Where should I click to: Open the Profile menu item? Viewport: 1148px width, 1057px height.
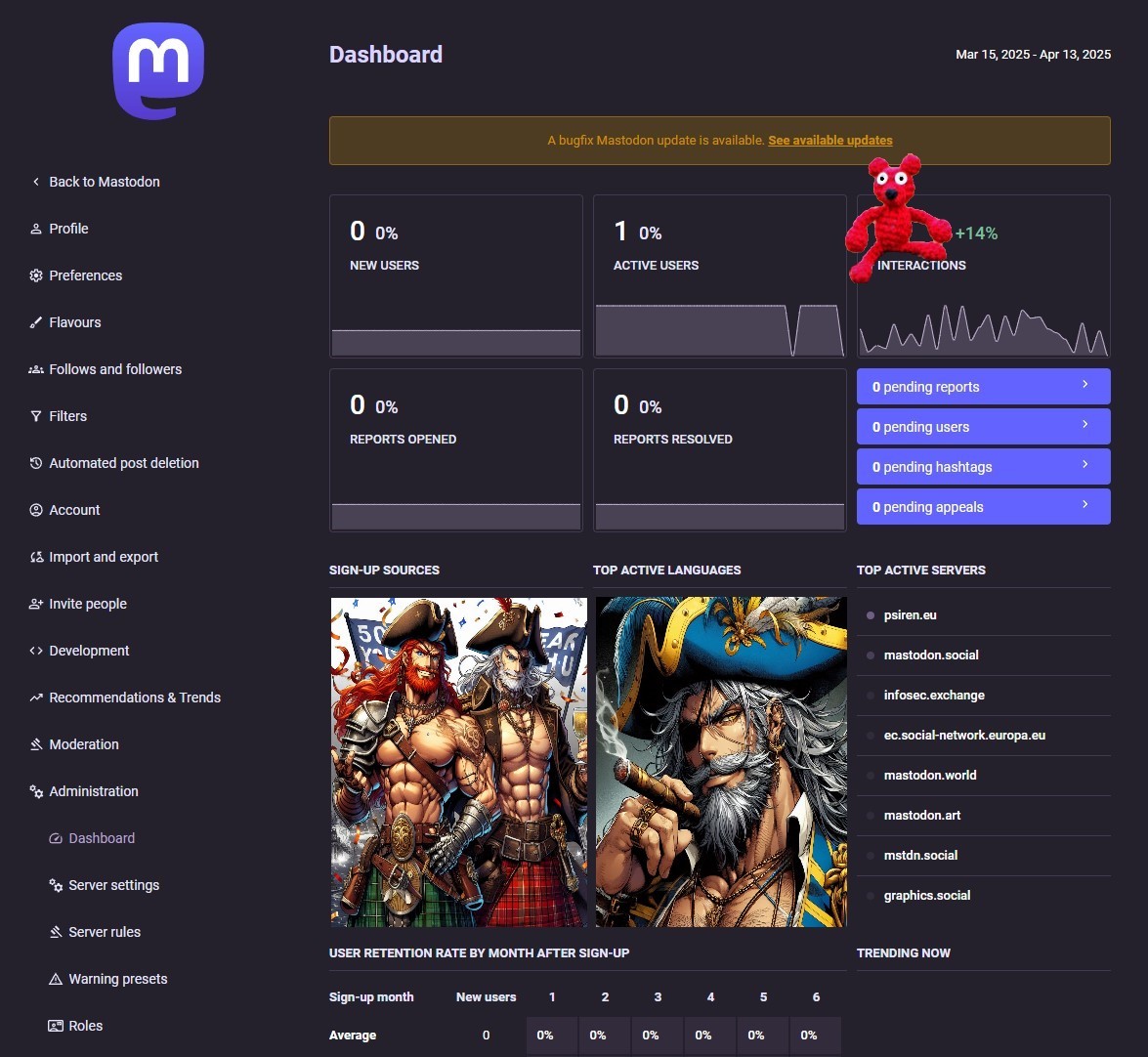[68, 229]
